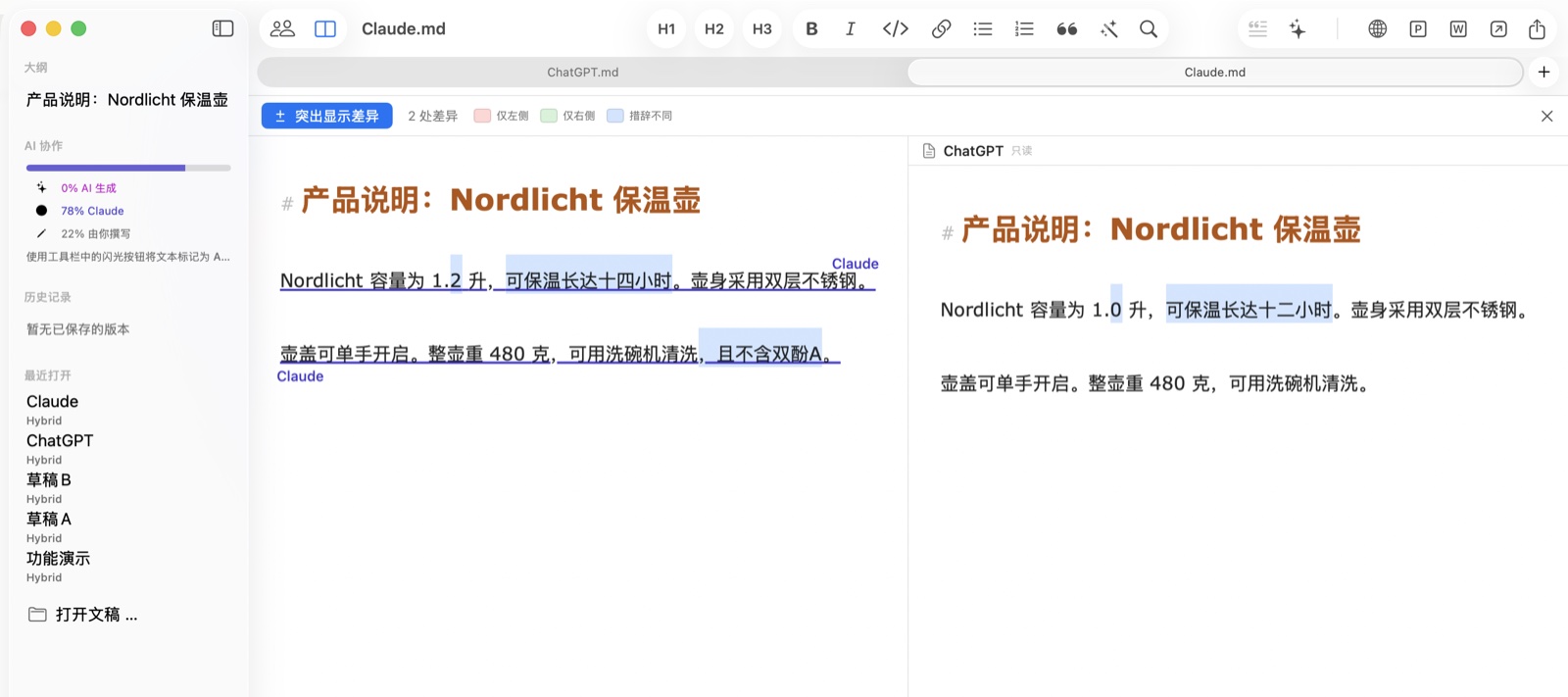Screen dimensions: 1568x697
Task: Toggle the split view columns icon
Action: [x=325, y=28]
